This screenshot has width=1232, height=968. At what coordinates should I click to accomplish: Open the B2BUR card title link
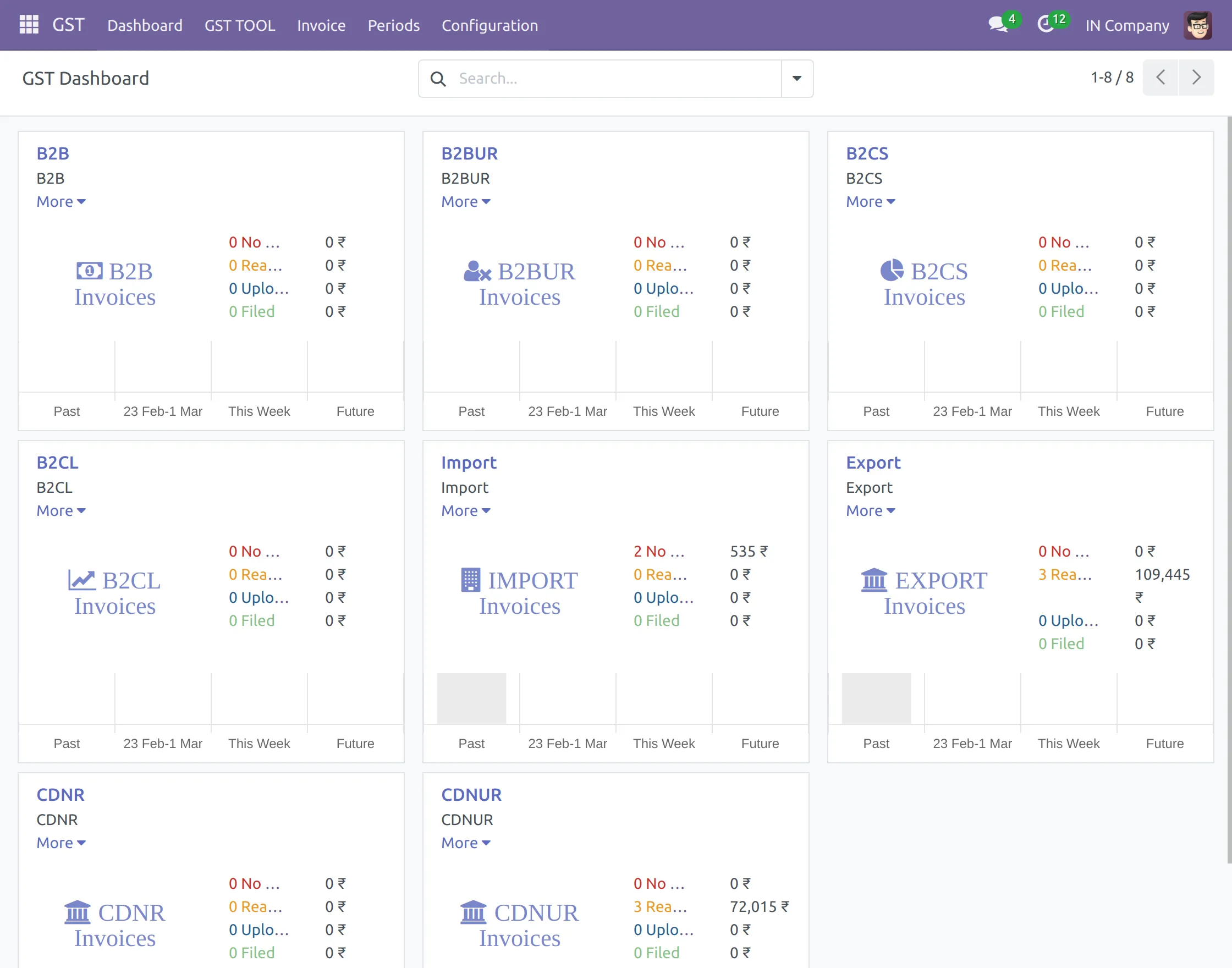(469, 153)
